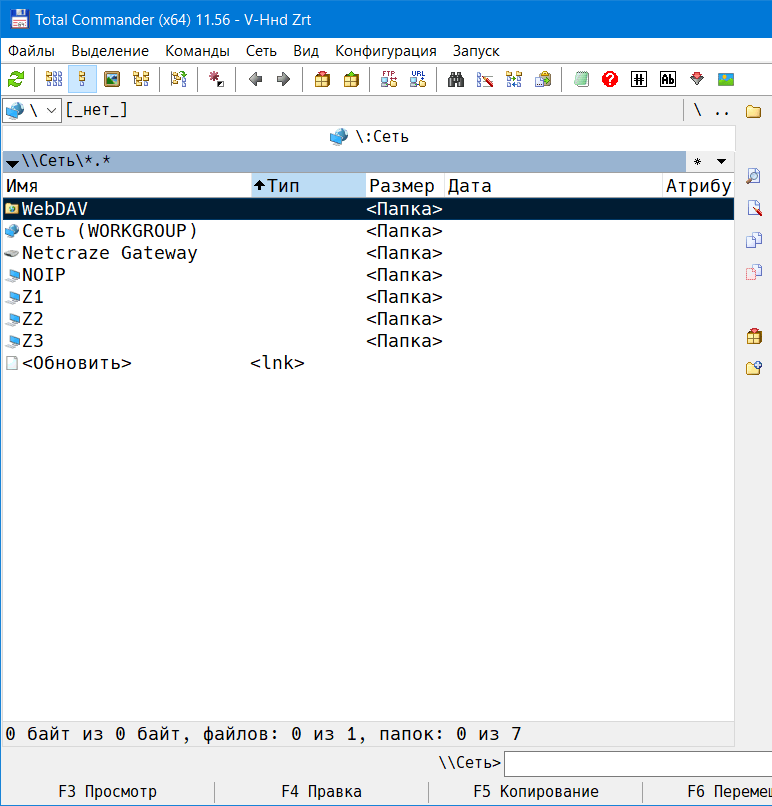Click the red question mark help icon
Image resolution: width=772 pixels, height=806 pixels.
coord(610,79)
